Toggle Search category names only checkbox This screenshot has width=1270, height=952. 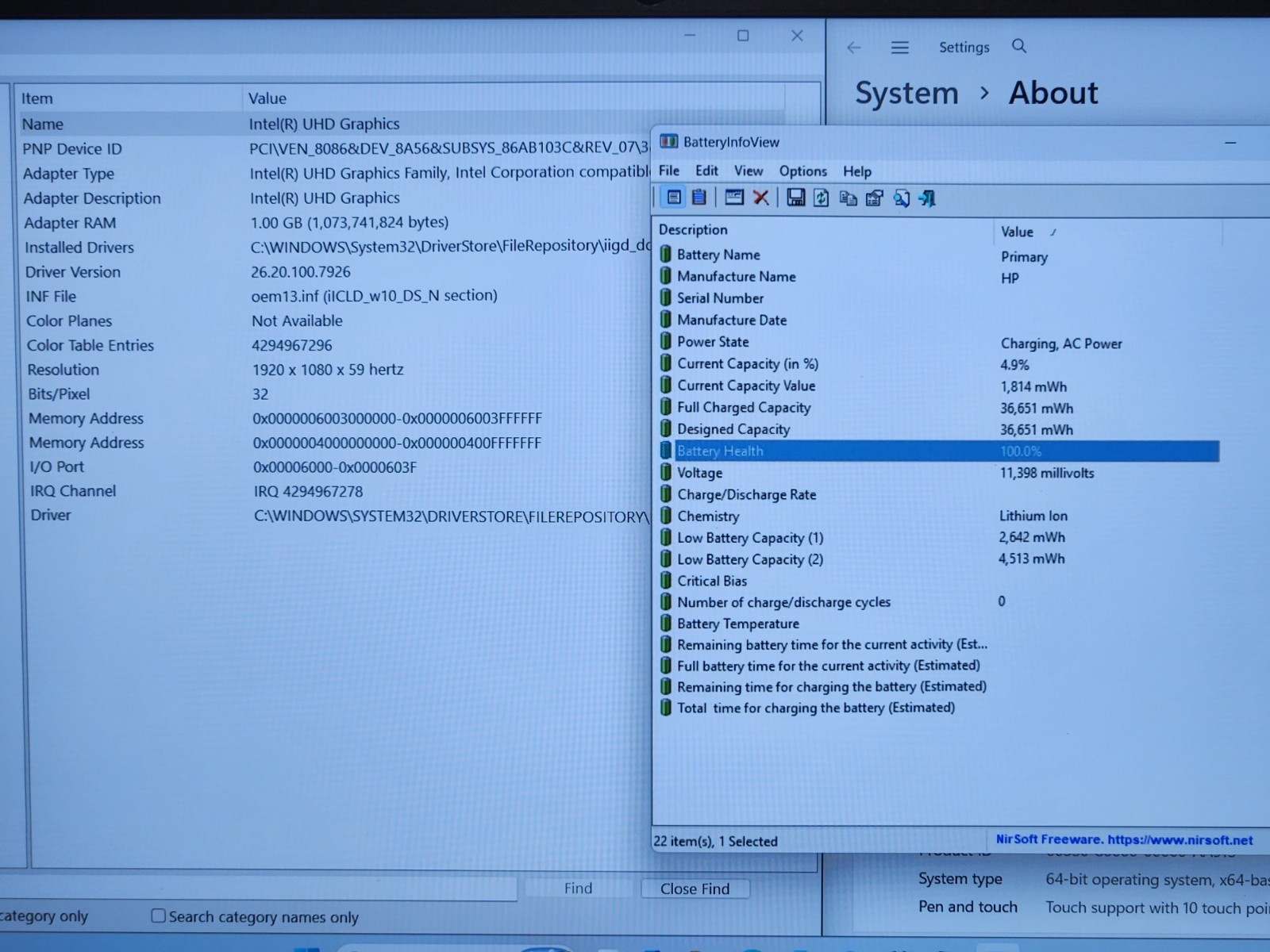point(159,916)
